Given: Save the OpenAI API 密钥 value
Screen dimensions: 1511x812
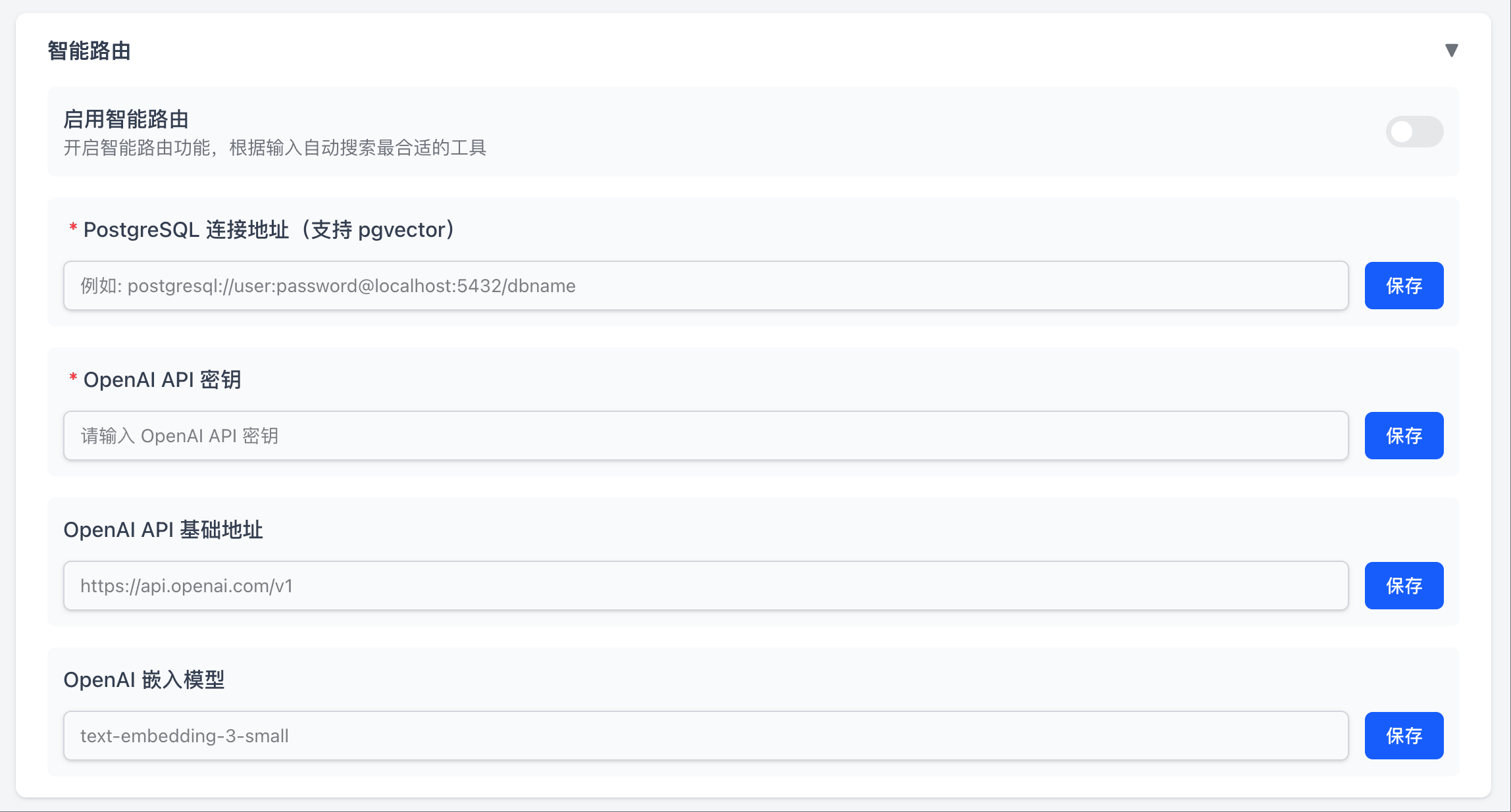Looking at the screenshot, I should (x=1404, y=436).
